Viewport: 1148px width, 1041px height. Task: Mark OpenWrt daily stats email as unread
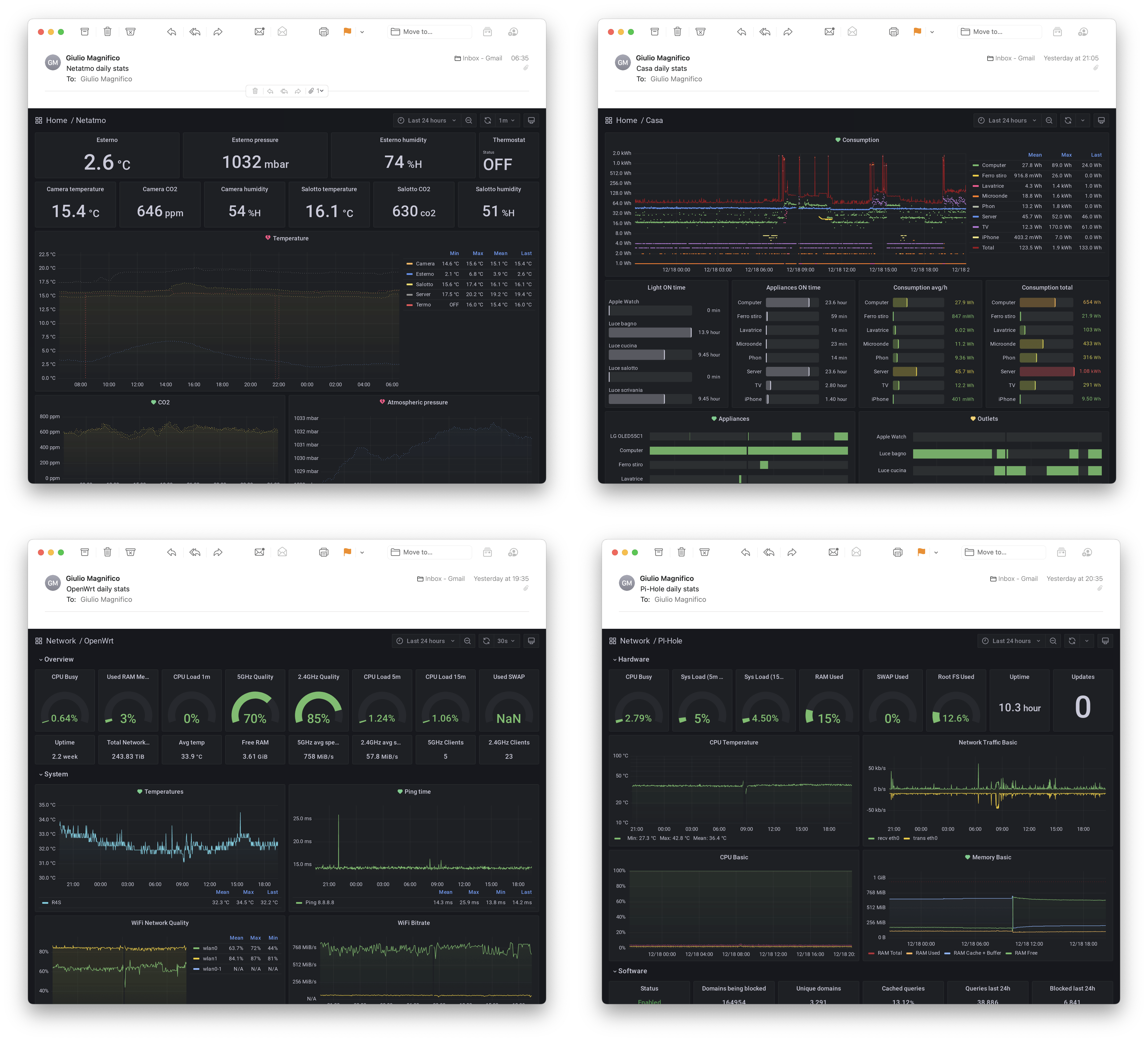coord(259,552)
